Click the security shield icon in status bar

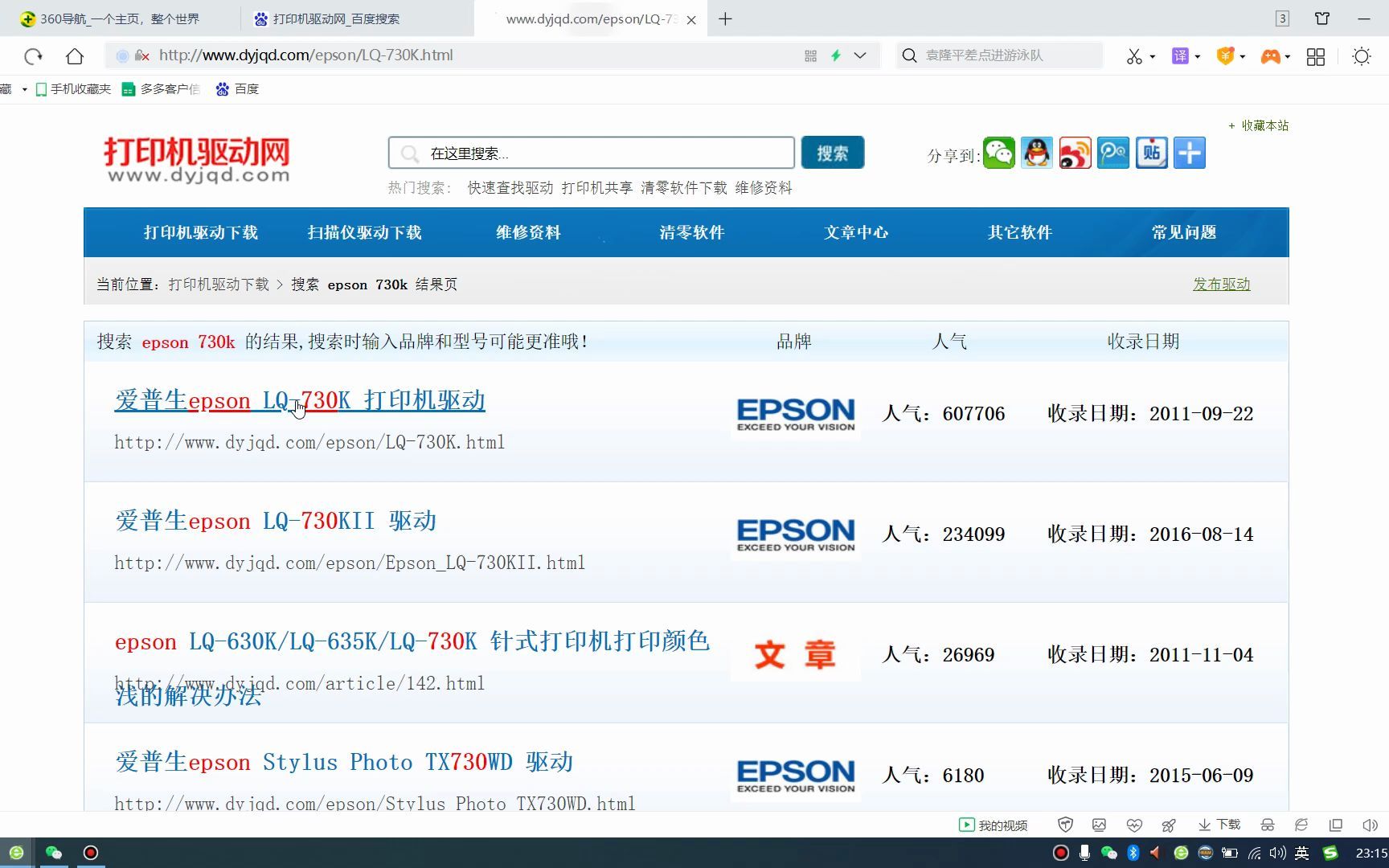pyautogui.click(x=1066, y=825)
